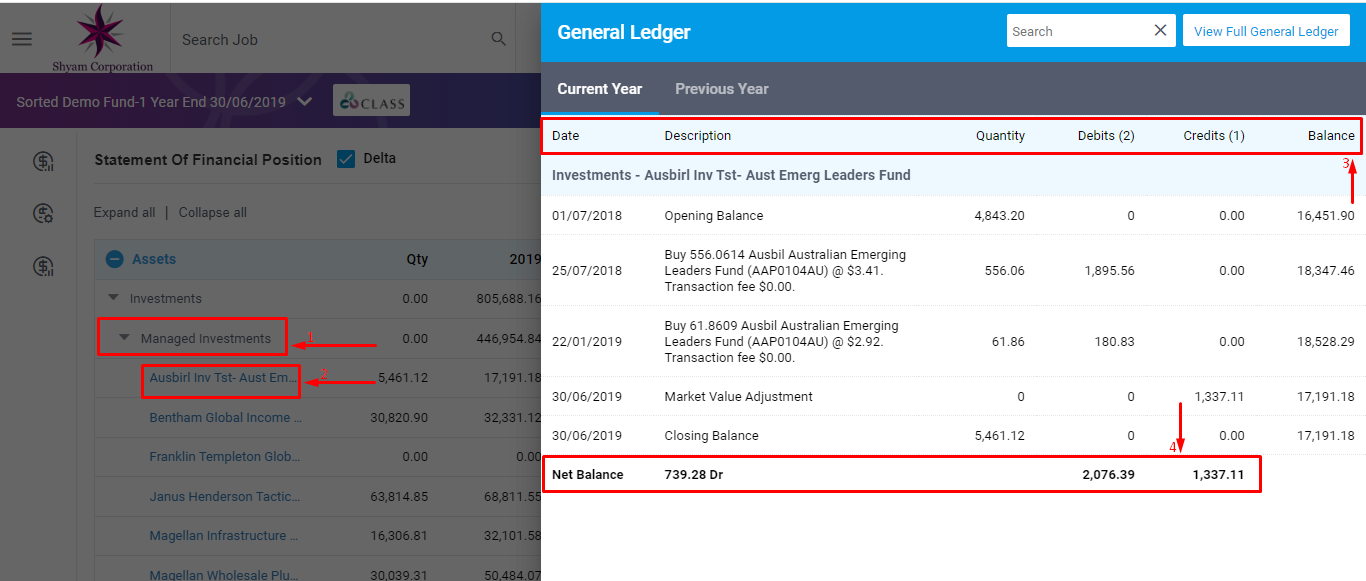Switch to the Current Year tab
Viewport: 1366px width, 581px height.
(600, 89)
